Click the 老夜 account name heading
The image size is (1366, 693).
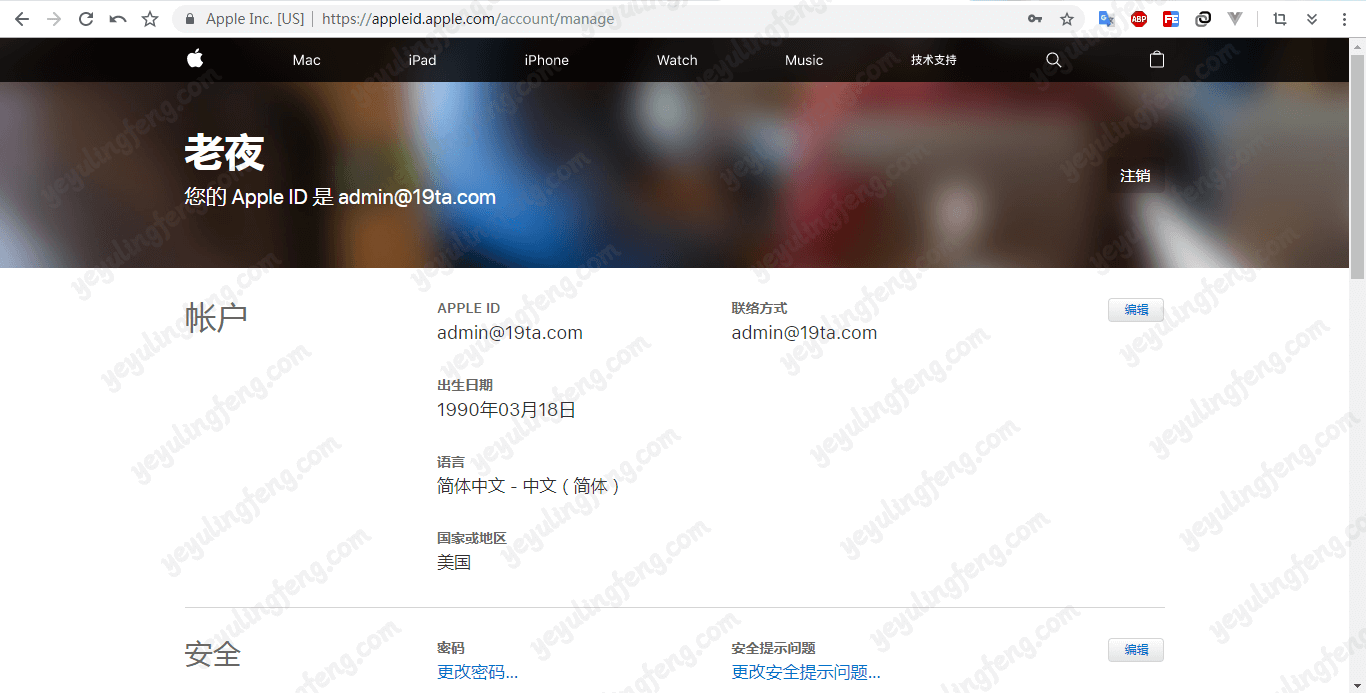[x=224, y=153]
